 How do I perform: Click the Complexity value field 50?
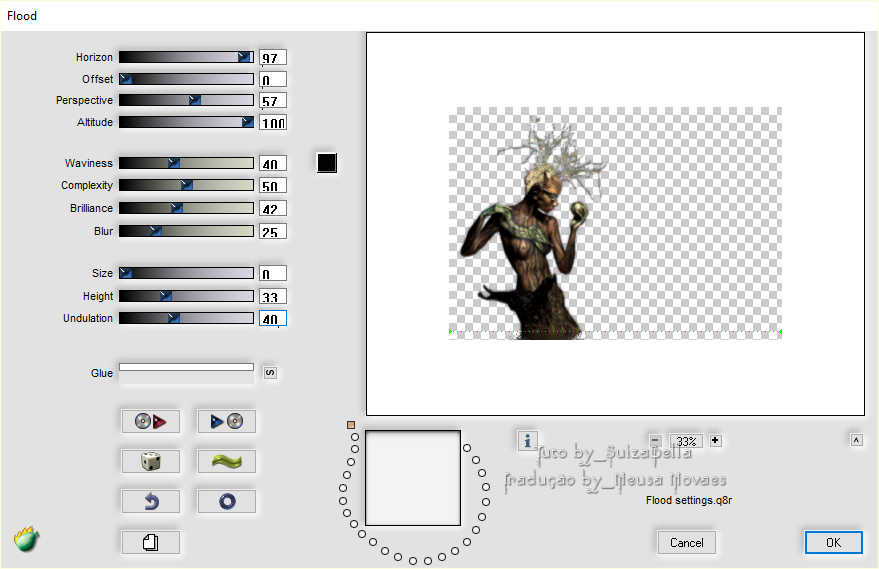pyautogui.click(x=273, y=186)
